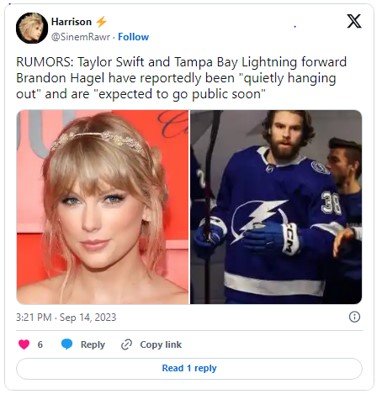Follow the @SinemRawr account
Image resolution: width=382 pixels, height=394 pixels.
(x=133, y=37)
